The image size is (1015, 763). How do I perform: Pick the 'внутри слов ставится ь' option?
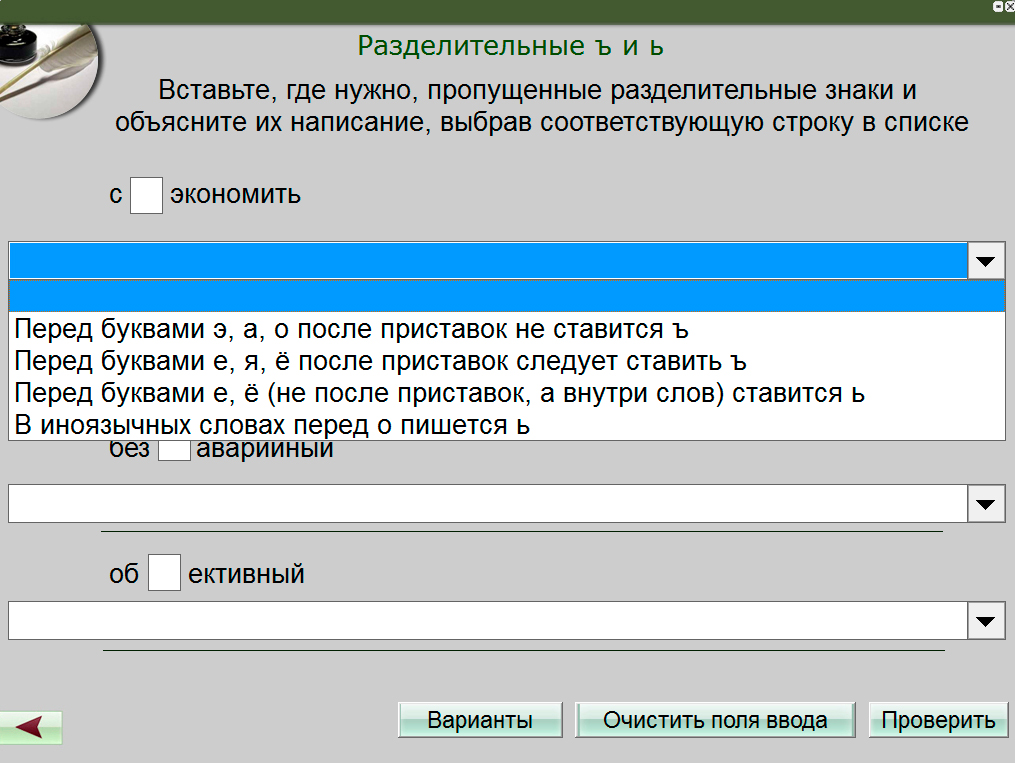[439, 393]
